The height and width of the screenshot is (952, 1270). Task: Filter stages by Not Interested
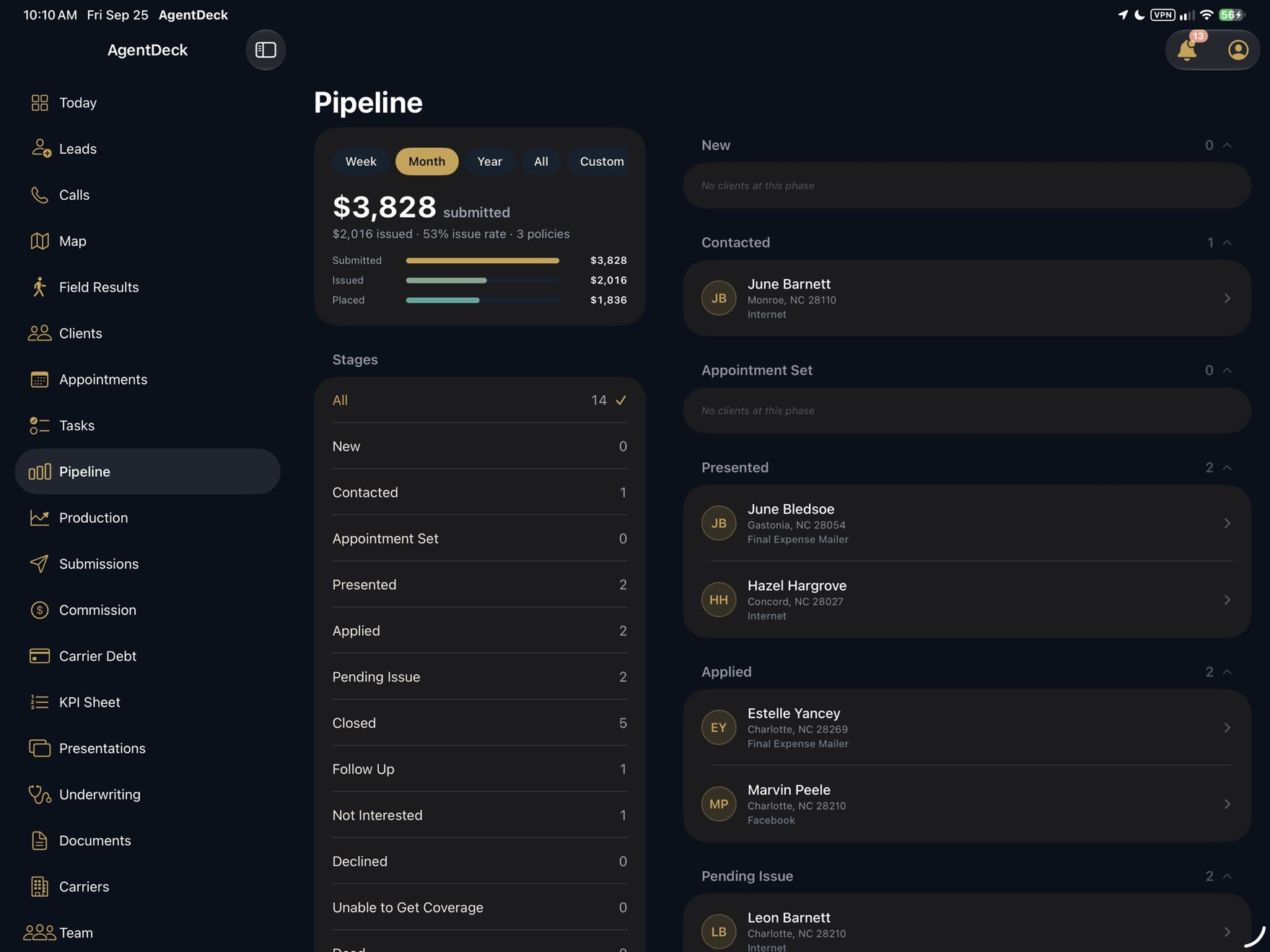tap(480, 815)
